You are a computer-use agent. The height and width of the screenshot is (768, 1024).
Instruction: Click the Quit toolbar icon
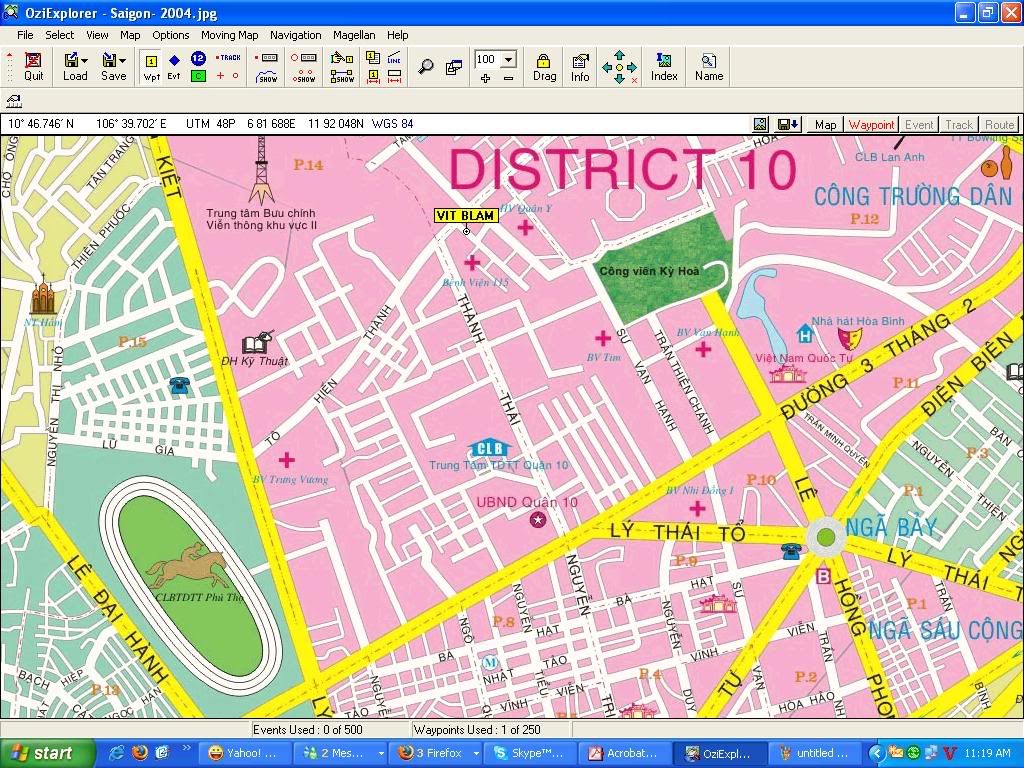(33, 67)
